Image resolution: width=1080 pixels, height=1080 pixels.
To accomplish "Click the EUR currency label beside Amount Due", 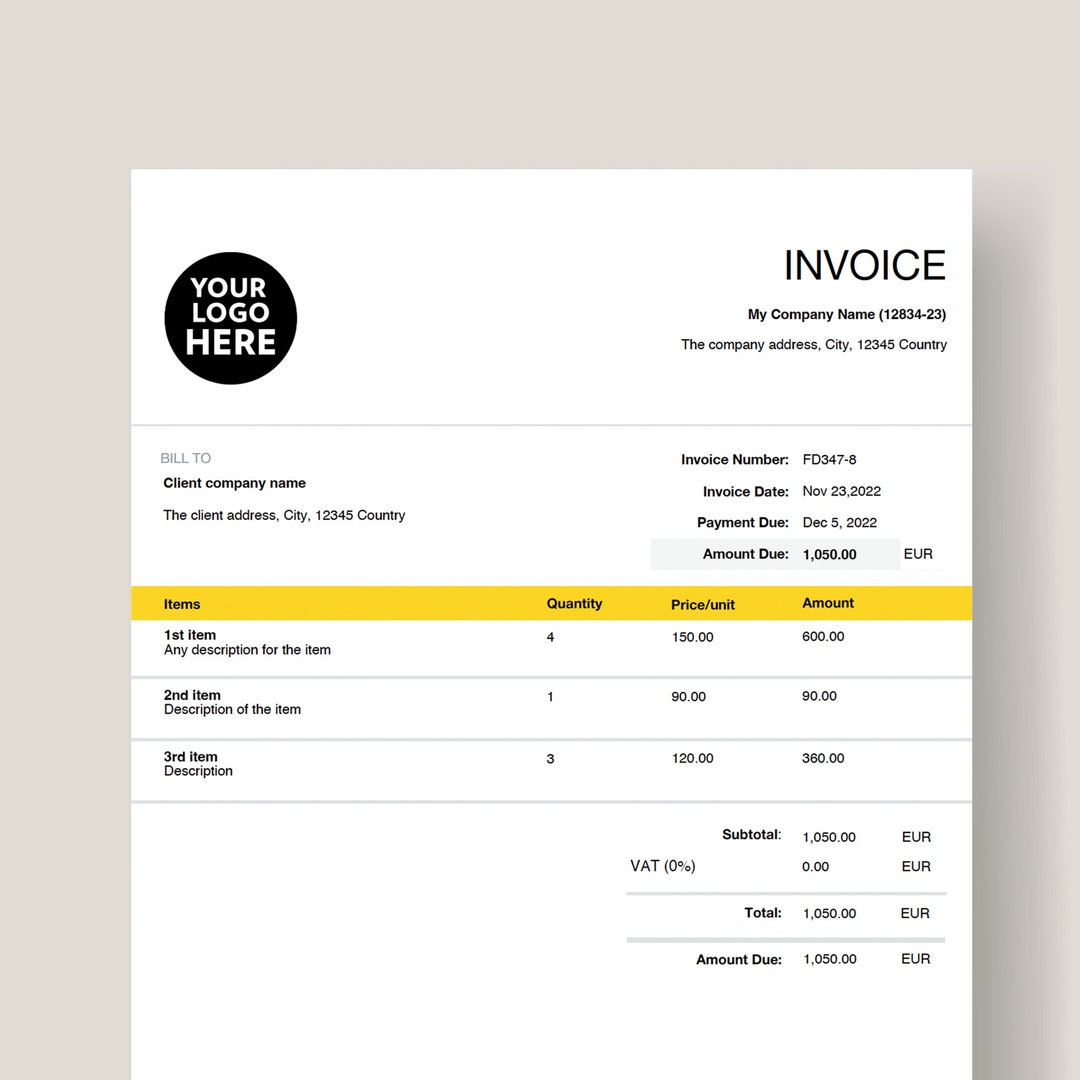I will pyautogui.click(x=918, y=553).
